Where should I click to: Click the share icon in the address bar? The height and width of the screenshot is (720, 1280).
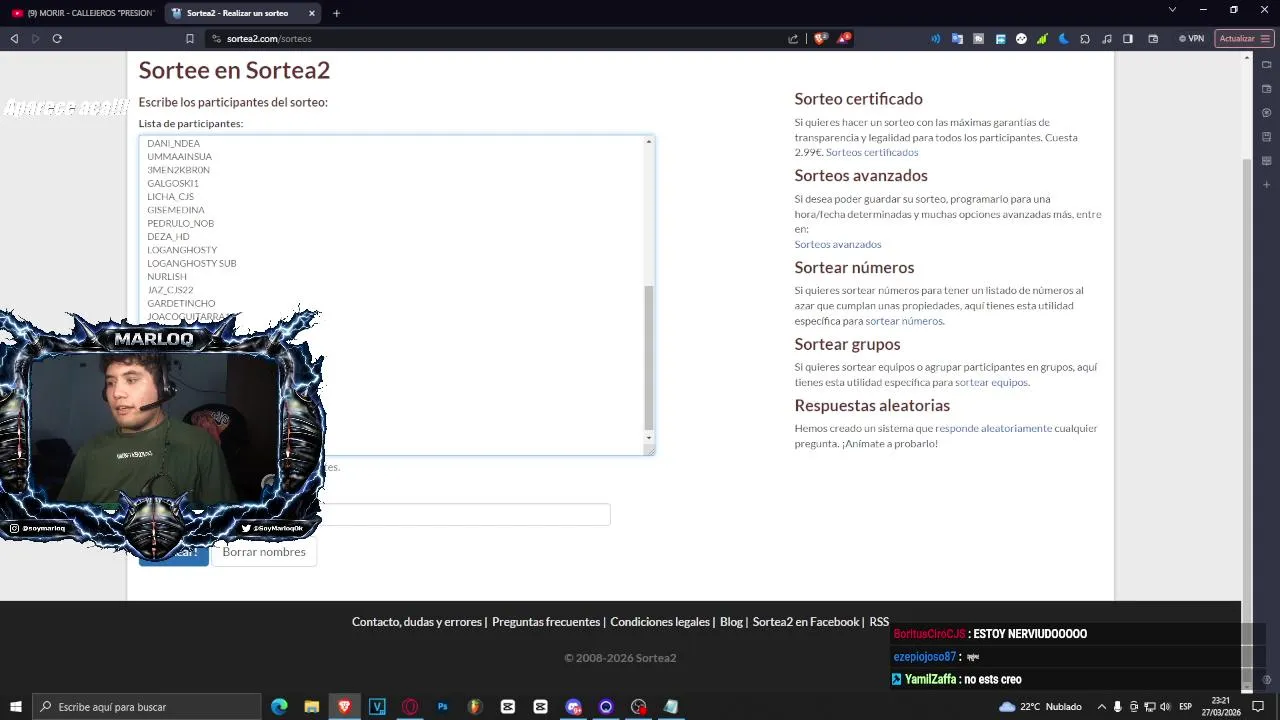793,39
